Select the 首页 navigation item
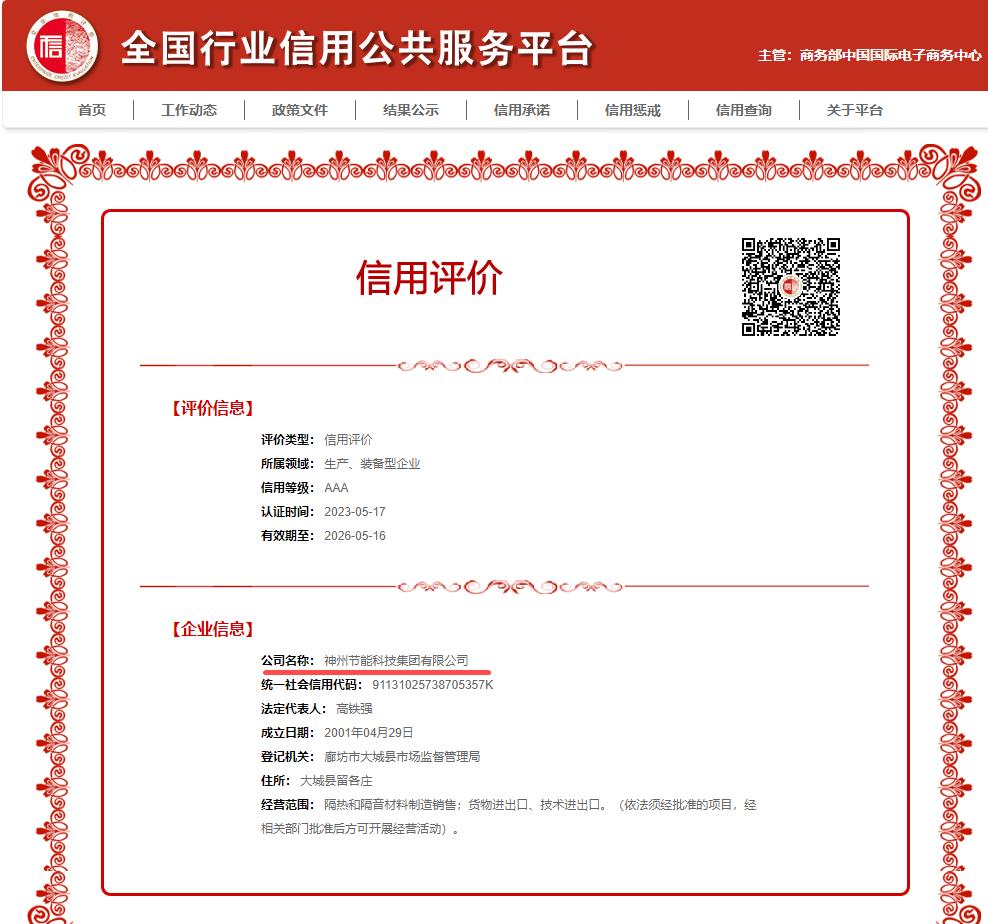Viewport: 988px width, 924px height. (x=92, y=110)
